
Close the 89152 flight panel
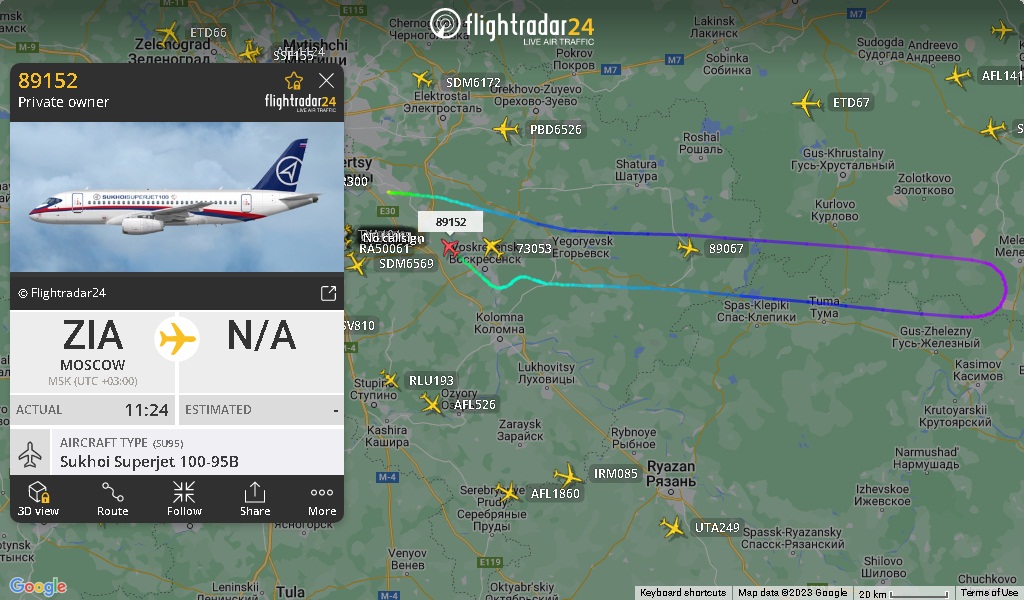click(x=327, y=80)
